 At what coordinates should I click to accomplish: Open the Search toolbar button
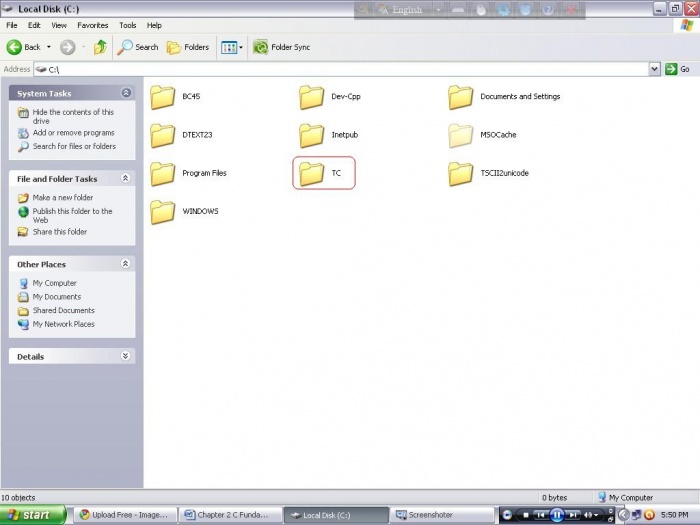coord(138,47)
